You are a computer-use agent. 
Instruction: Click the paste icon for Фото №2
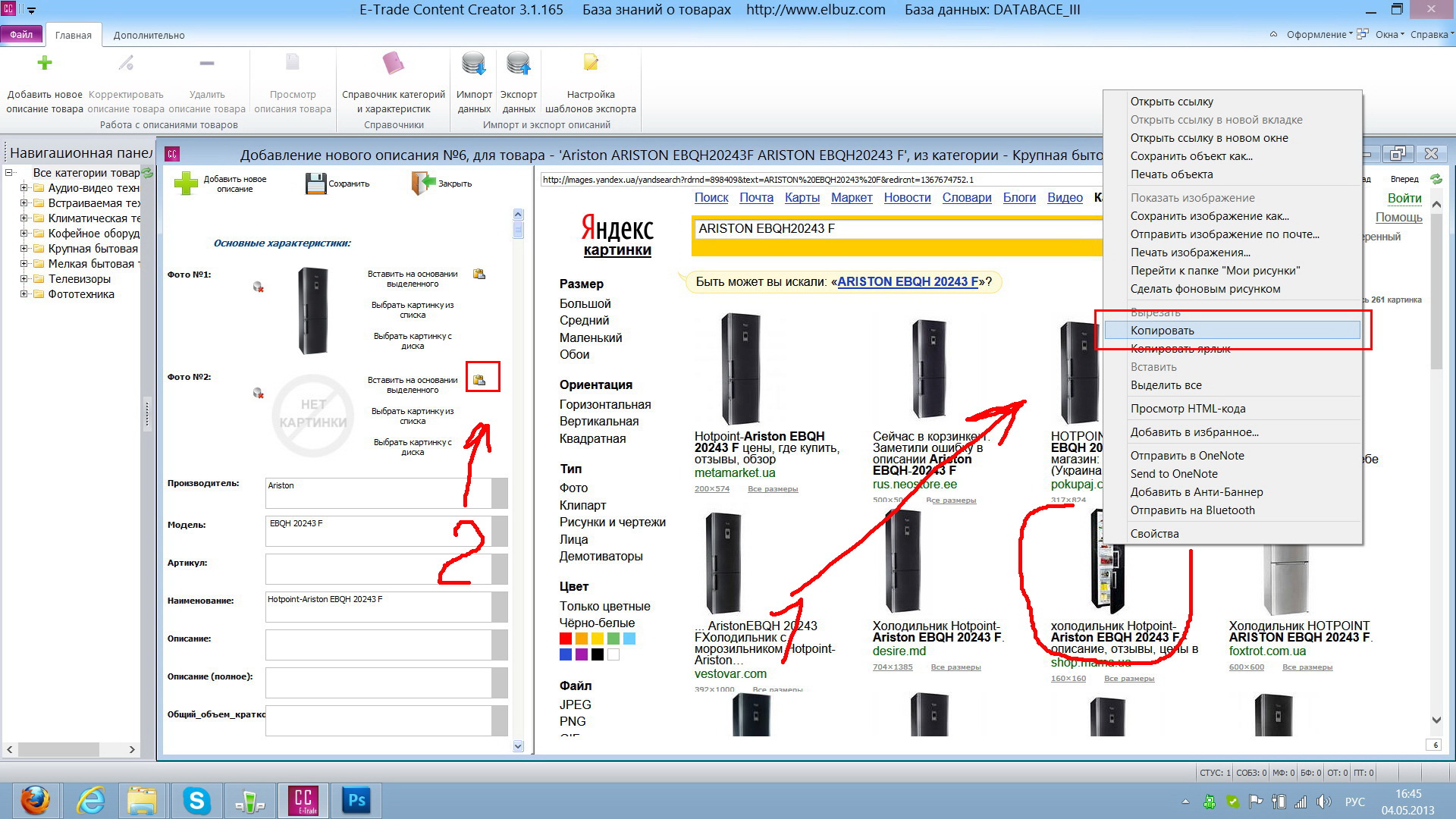479,380
